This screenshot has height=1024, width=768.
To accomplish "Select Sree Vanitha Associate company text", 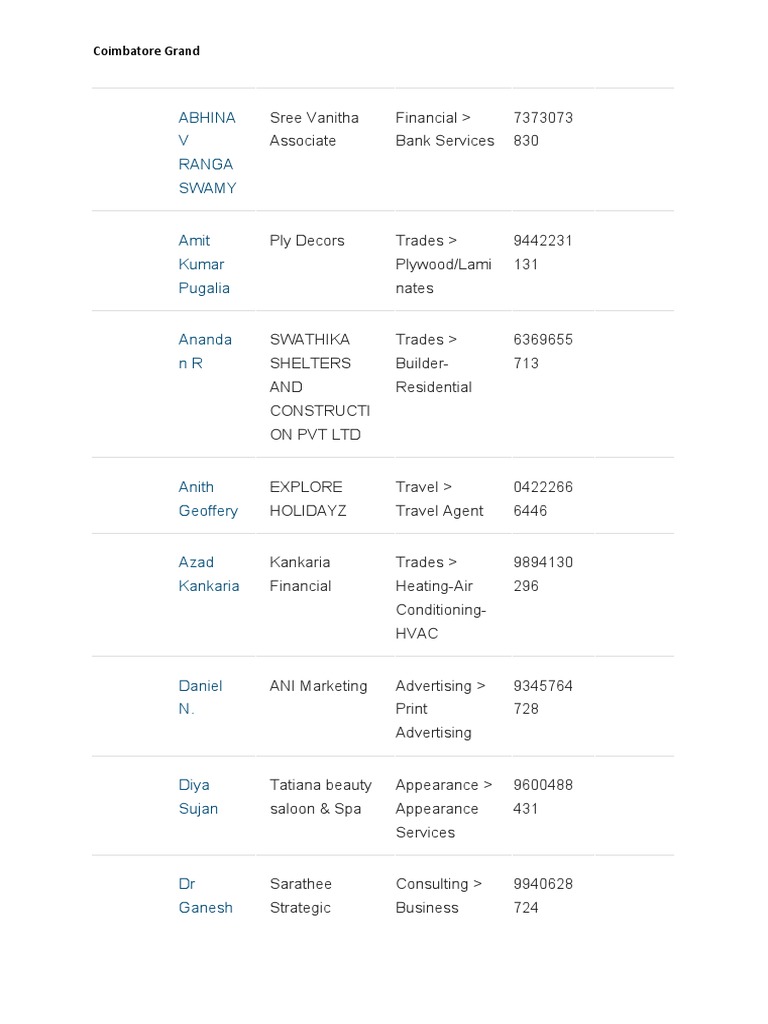I will click(x=314, y=129).
